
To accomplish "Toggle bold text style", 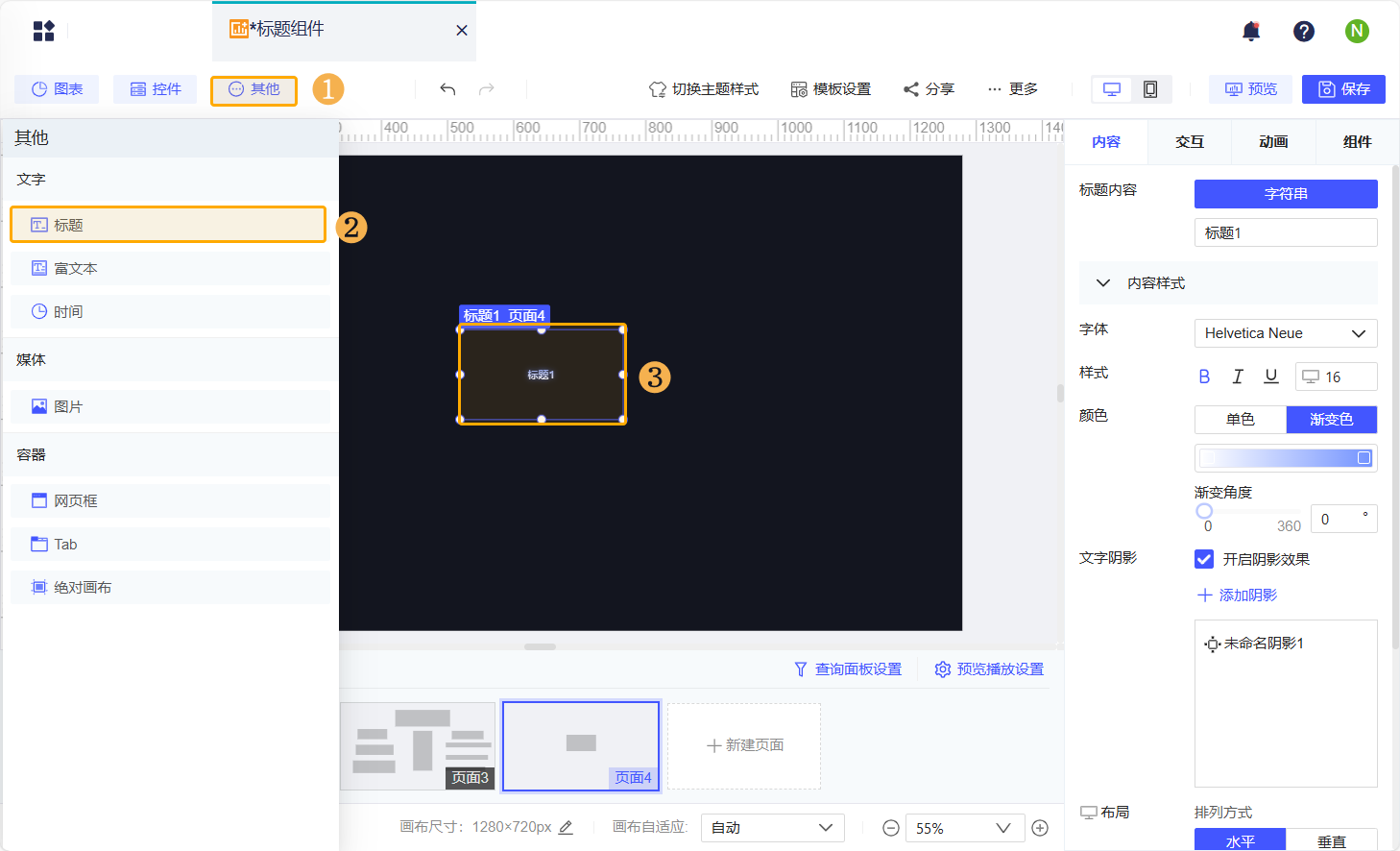I will point(1204,377).
